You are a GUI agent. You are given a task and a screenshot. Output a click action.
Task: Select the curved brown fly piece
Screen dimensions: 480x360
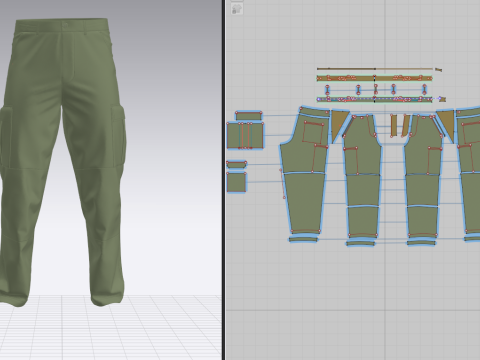click(x=405, y=126)
